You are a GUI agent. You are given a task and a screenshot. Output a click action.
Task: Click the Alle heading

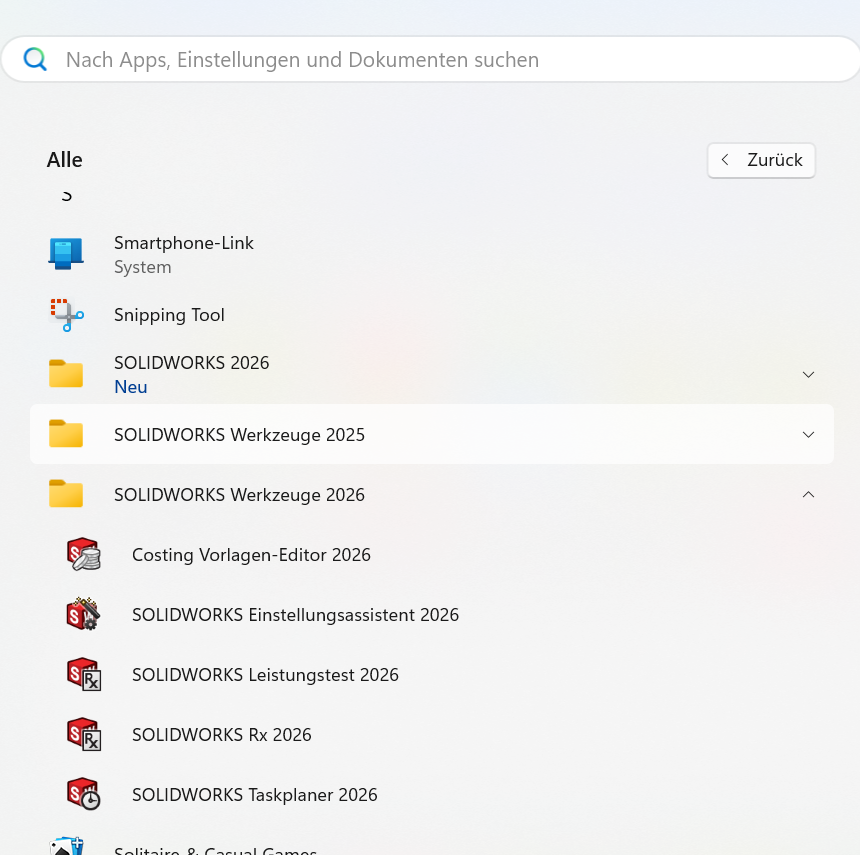(x=64, y=160)
